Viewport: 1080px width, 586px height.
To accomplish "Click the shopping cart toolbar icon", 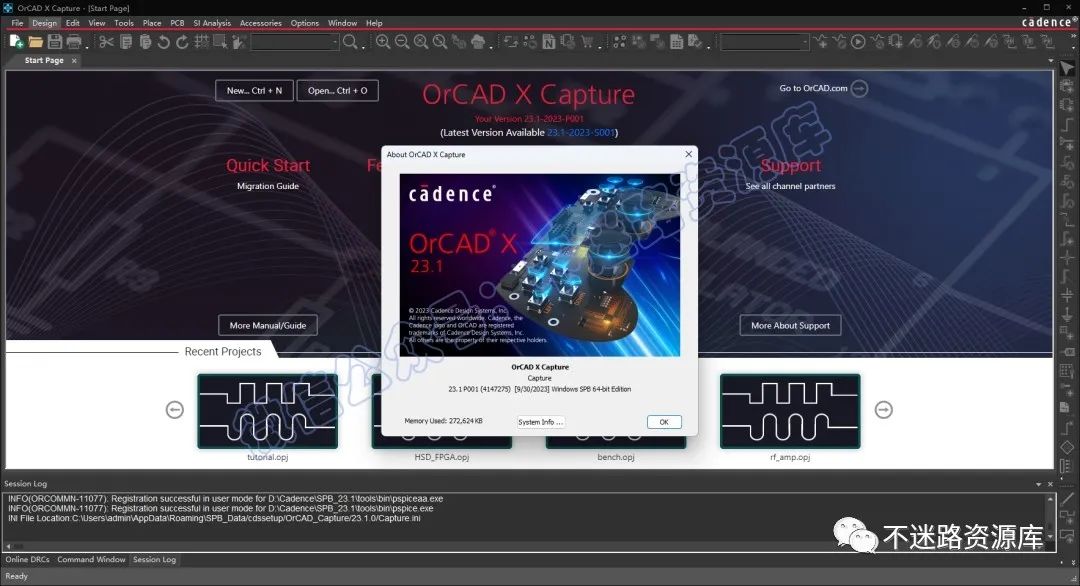I will [x=587, y=42].
